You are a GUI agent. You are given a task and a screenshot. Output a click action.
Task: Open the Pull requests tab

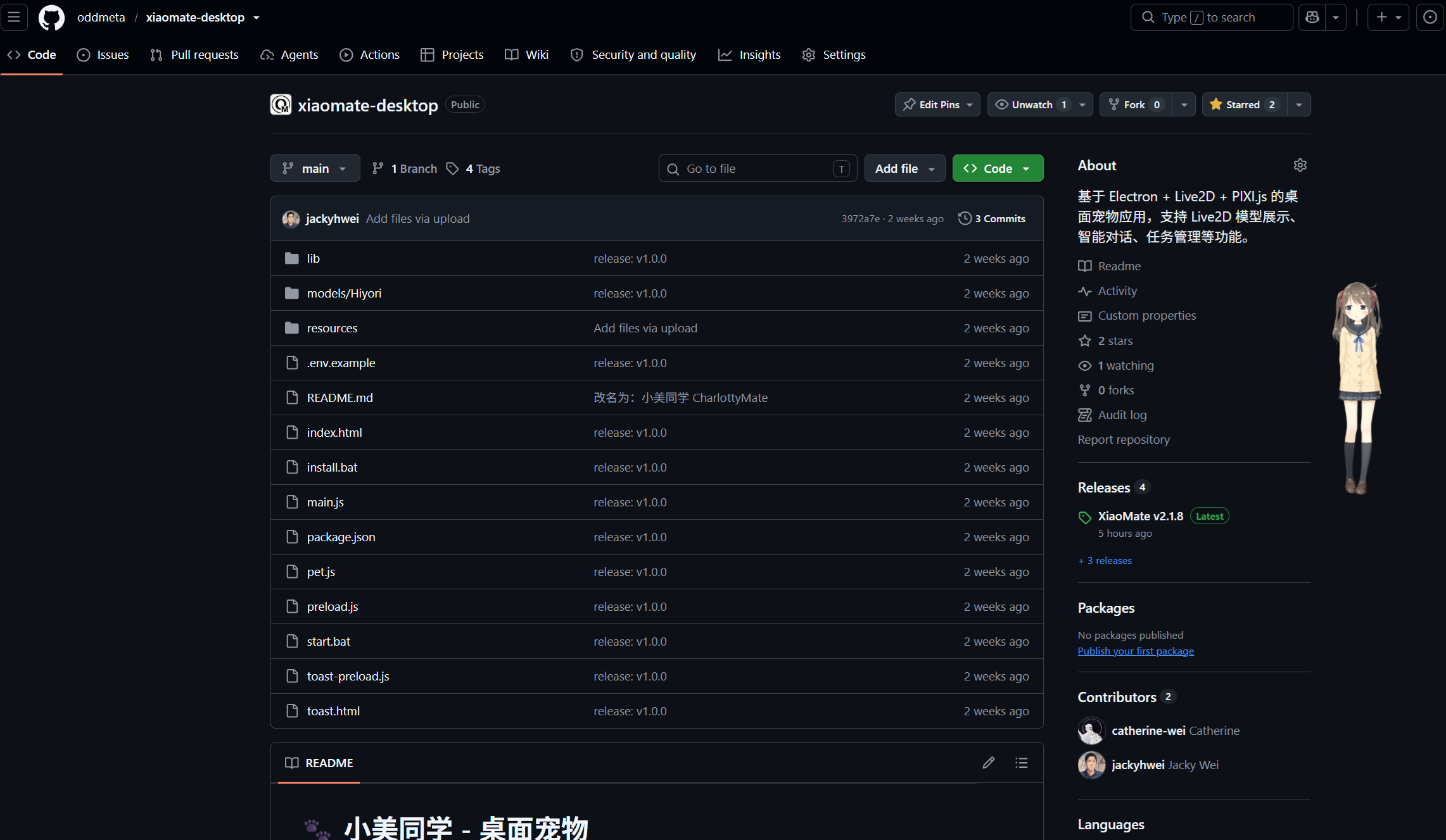tap(194, 55)
